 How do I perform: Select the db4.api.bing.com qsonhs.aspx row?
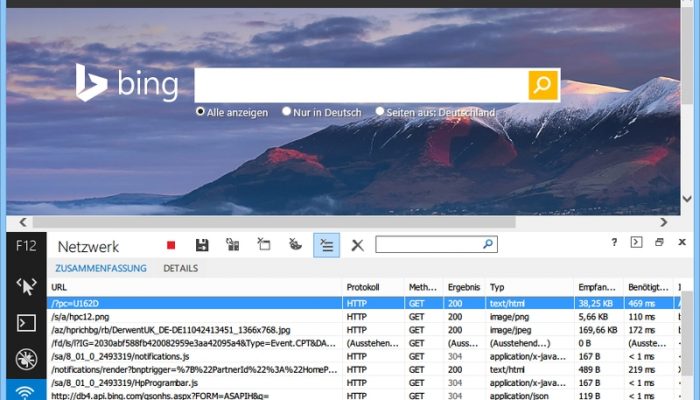coord(364,396)
